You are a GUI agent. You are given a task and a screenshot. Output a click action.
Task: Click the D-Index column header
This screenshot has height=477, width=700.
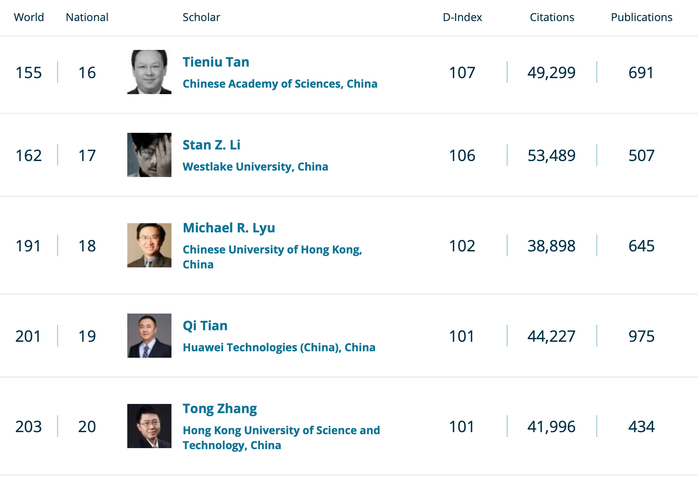click(x=461, y=17)
